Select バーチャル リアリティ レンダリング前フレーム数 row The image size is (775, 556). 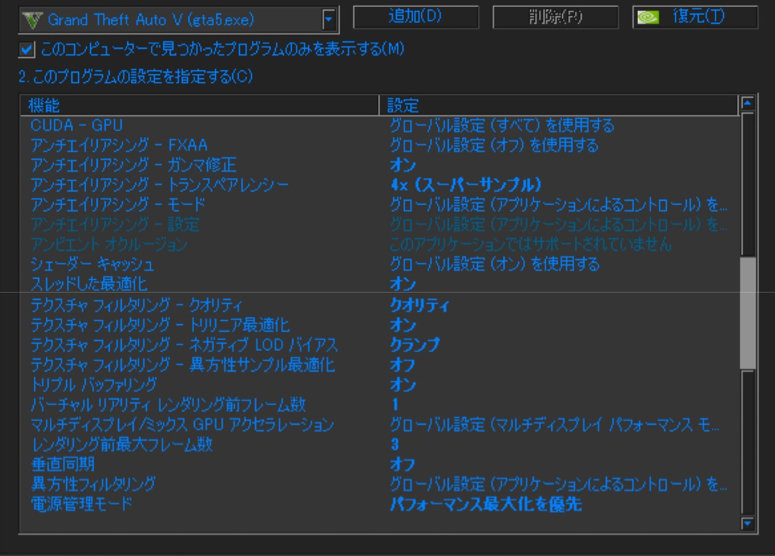click(x=379, y=405)
